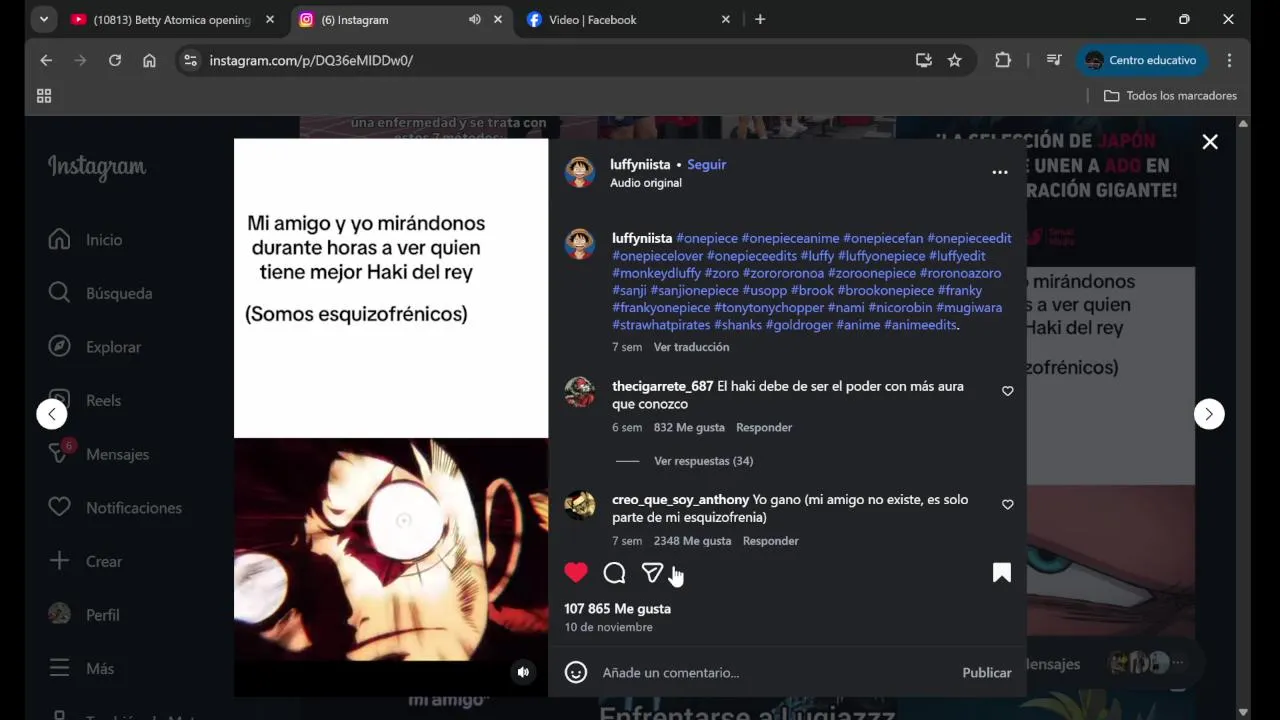This screenshot has width=1280, height=720.
Task: Like the comment by creo_que_soy_anthony
Action: [x=1008, y=505]
